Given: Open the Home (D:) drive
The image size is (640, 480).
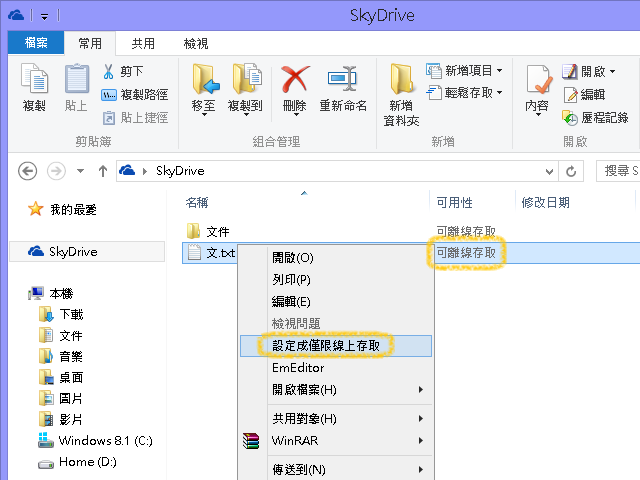Looking at the screenshot, I should [x=77, y=462].
